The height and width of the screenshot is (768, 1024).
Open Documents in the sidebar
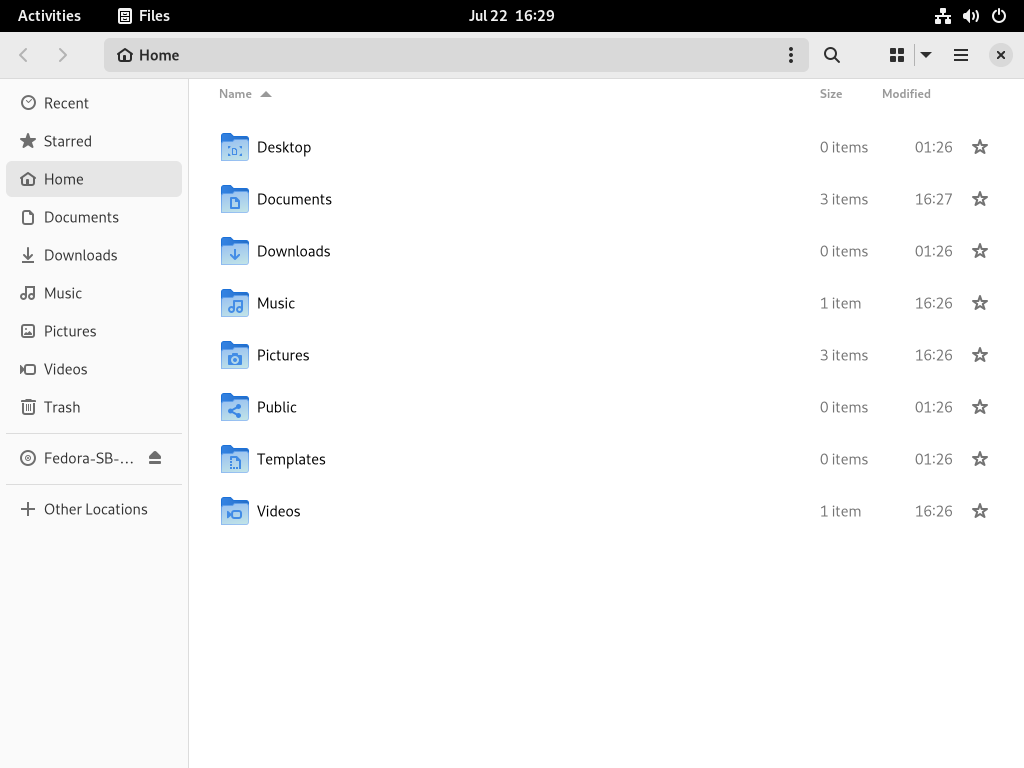point(94,217)
